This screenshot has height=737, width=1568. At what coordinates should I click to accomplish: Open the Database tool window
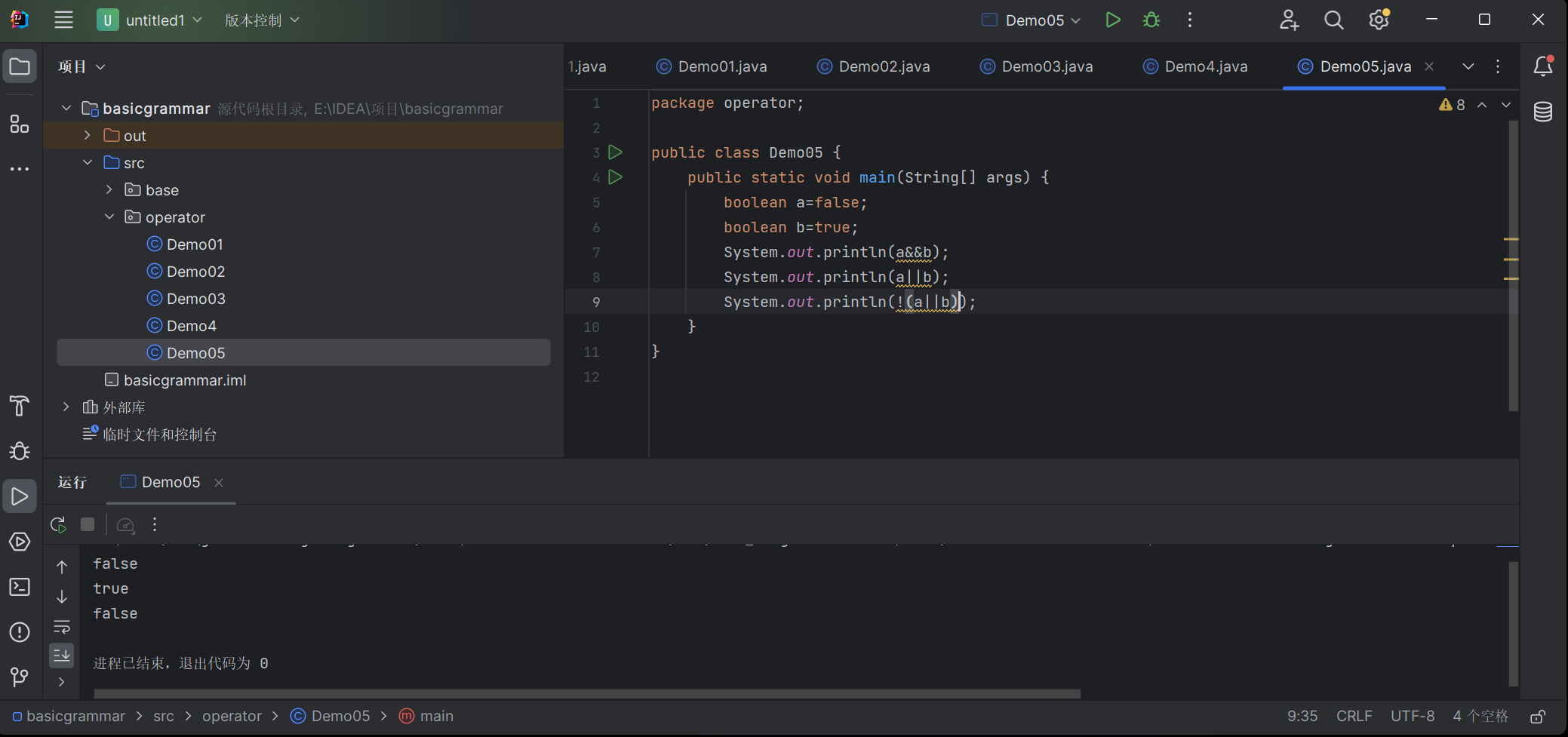1543,112
